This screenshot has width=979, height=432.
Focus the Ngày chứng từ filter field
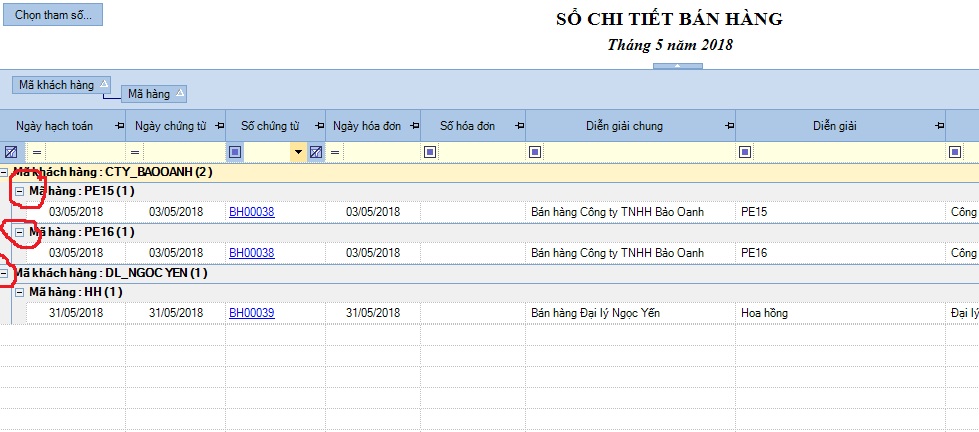point(184,152)
